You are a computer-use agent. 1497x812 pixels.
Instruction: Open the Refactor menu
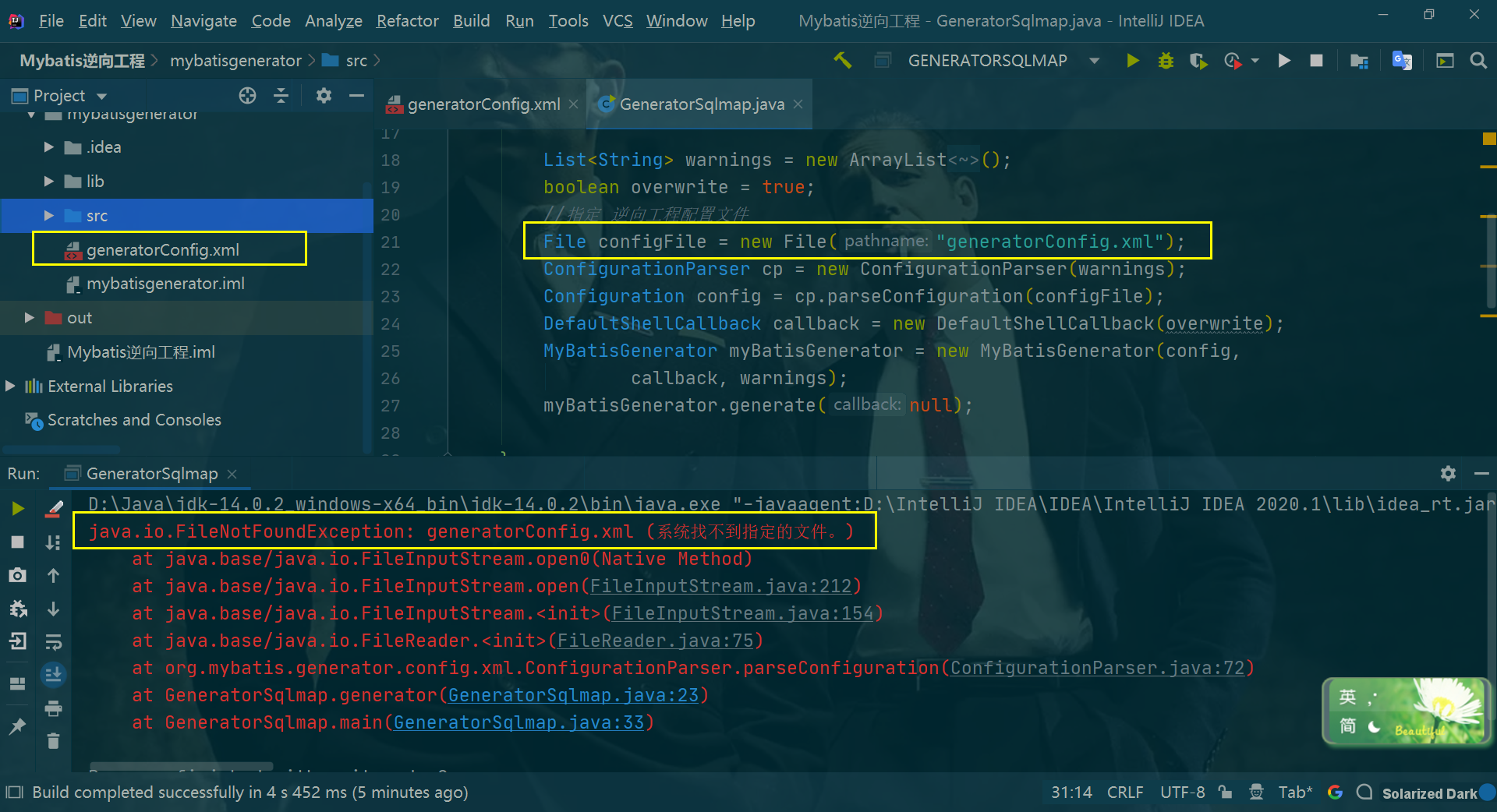[x=407, y=21]
